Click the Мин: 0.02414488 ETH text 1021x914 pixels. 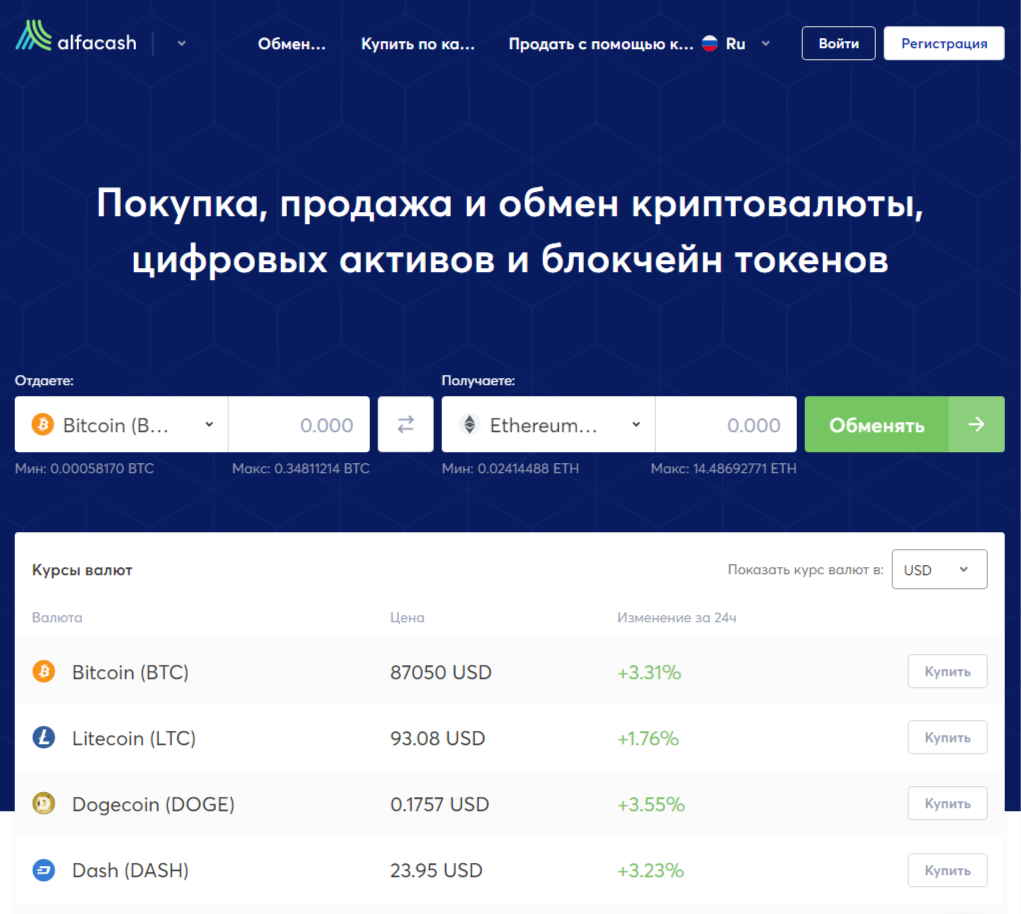tap(510, 469)
